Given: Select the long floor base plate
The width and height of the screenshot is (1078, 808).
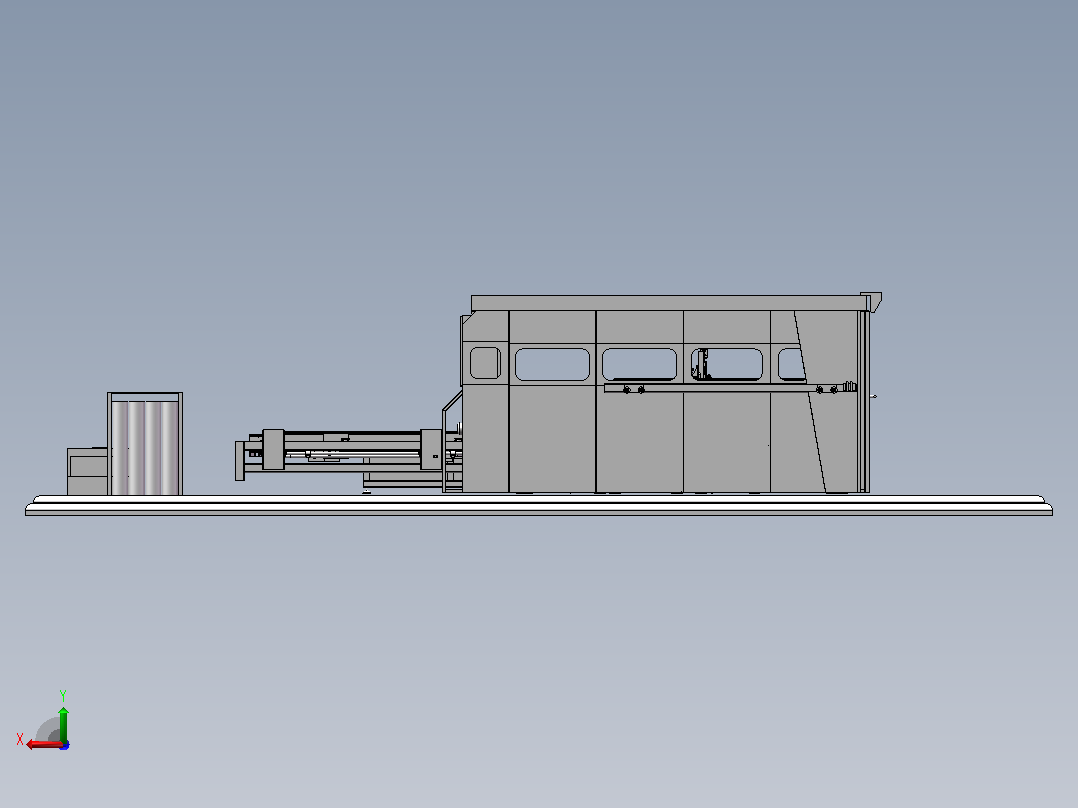Looking at the screenshot, I should [x=539, y=505].
